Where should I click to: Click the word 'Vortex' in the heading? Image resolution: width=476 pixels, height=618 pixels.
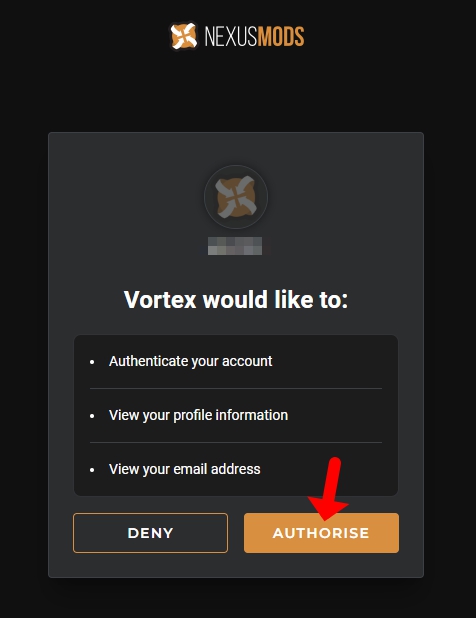pos(160,300)
